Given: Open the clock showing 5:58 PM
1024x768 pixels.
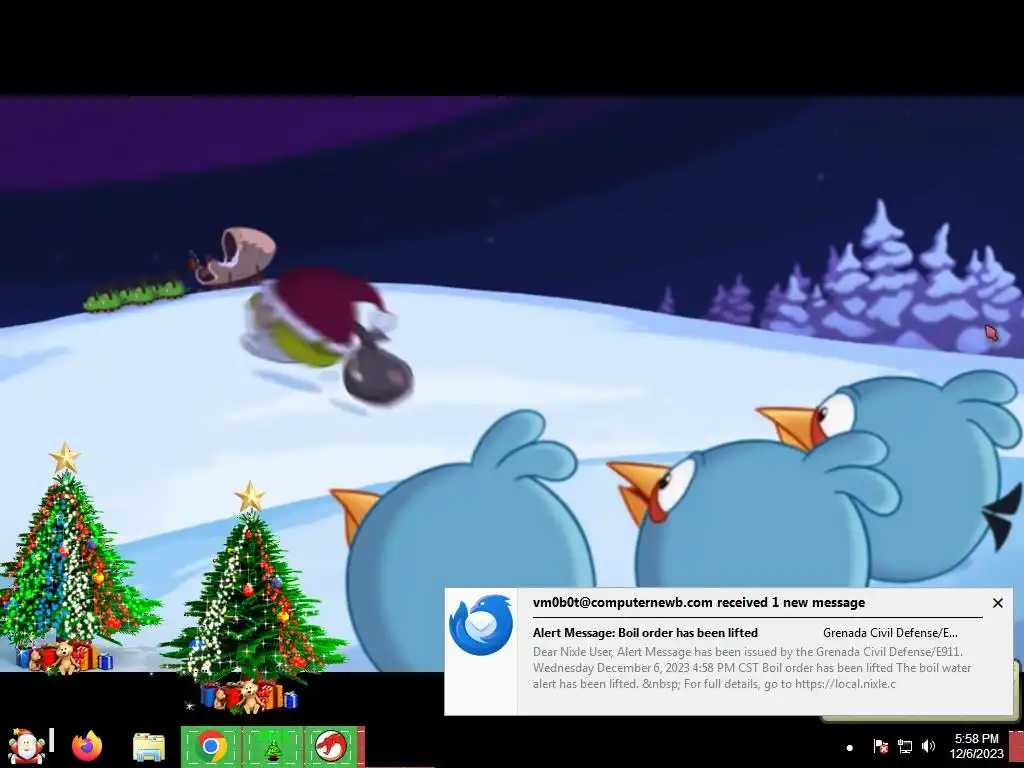Looking at the screenshot, I should [x=976, y=746].
